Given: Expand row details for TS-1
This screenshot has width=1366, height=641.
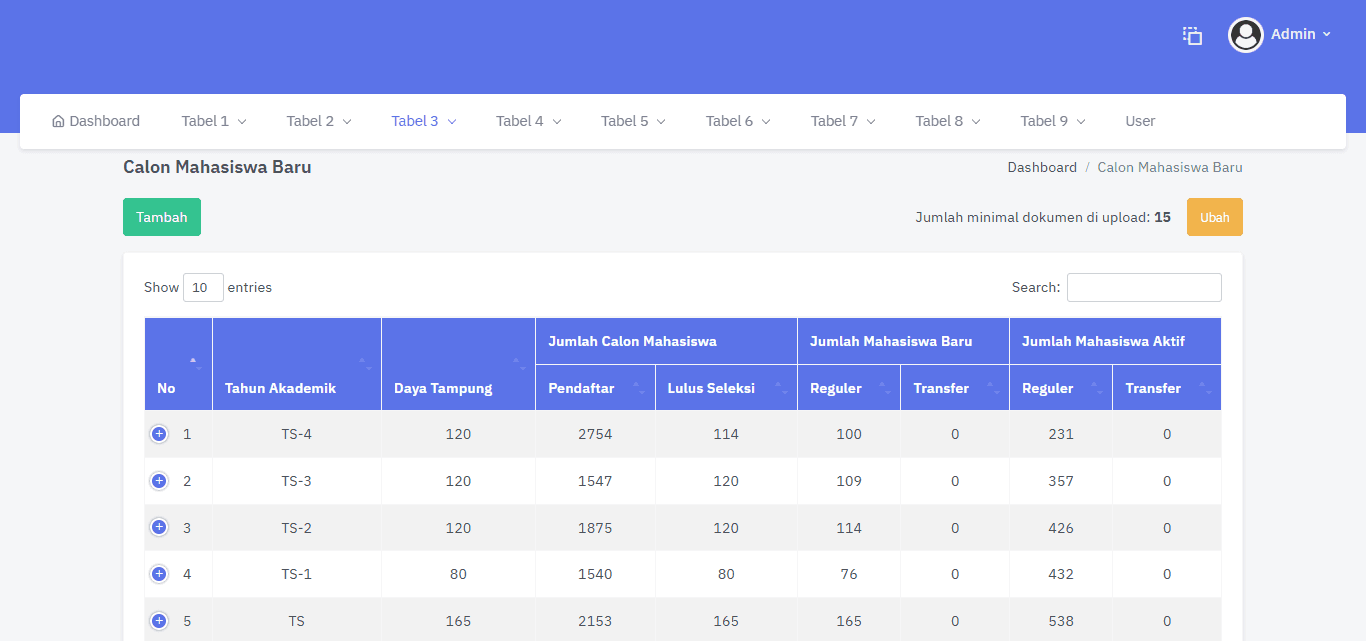Looking at the screenshot, I should 159,574.
